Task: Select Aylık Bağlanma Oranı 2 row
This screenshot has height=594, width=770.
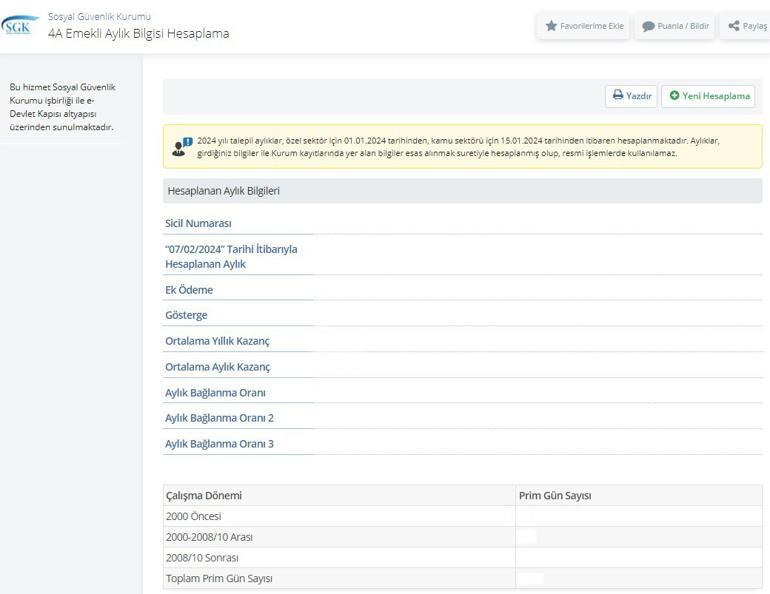Action: [x=219, y=418]
